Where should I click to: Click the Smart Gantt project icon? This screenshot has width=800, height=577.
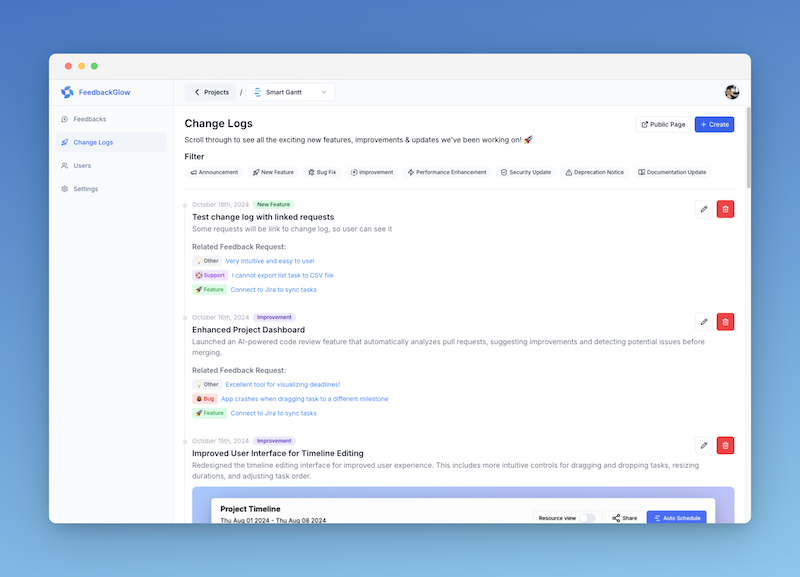[258, 92]
